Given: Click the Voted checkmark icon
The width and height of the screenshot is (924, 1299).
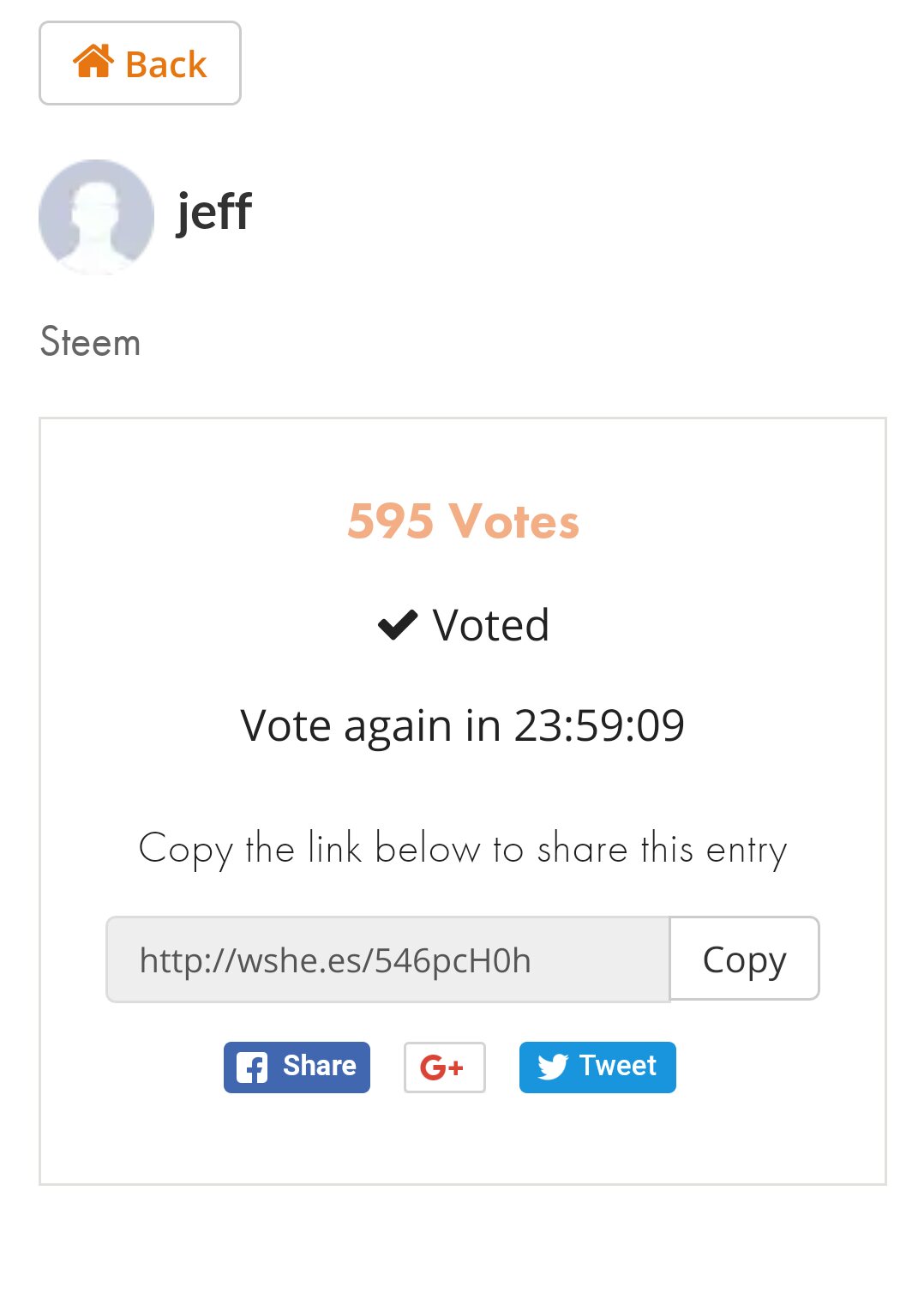Looking at the screenshot, I should [398, 625].
